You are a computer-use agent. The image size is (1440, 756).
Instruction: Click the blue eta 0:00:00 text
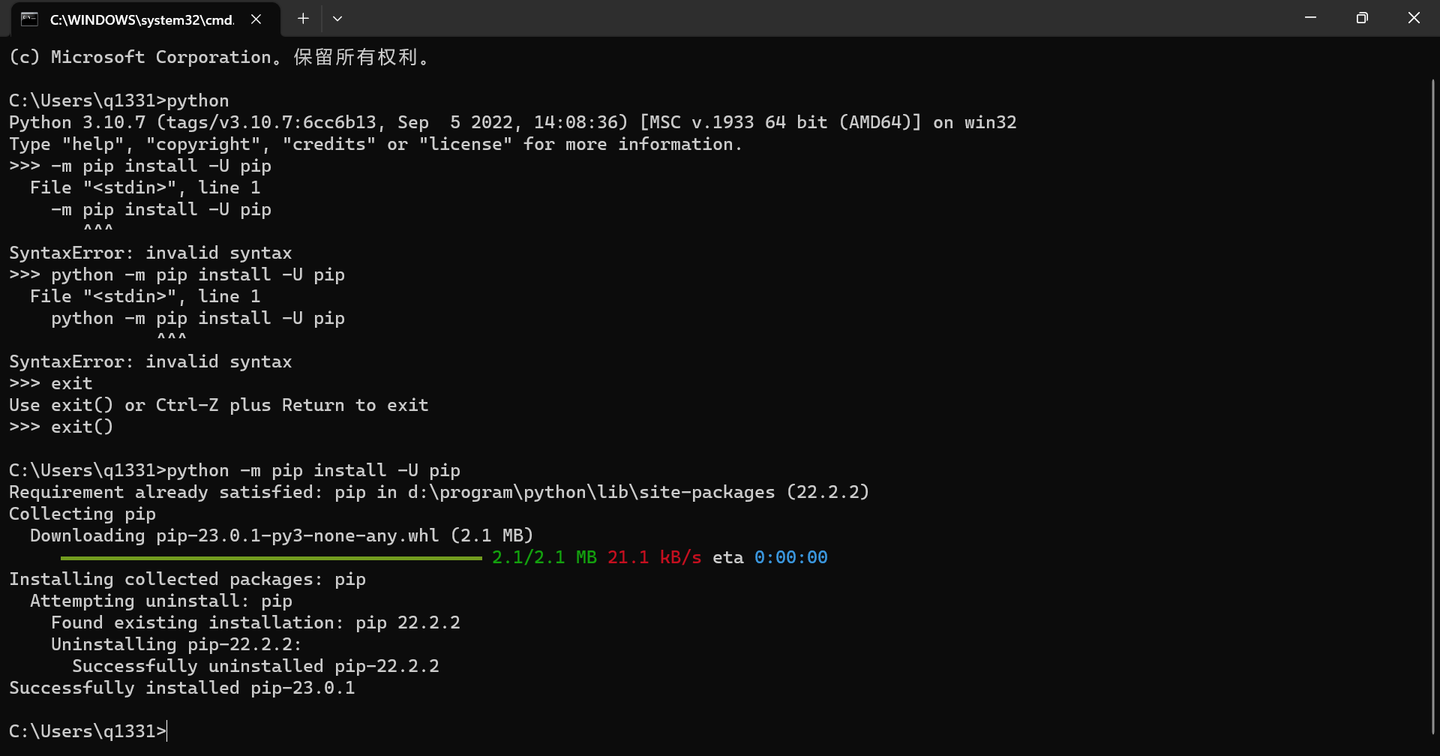(x=791, y=557)
